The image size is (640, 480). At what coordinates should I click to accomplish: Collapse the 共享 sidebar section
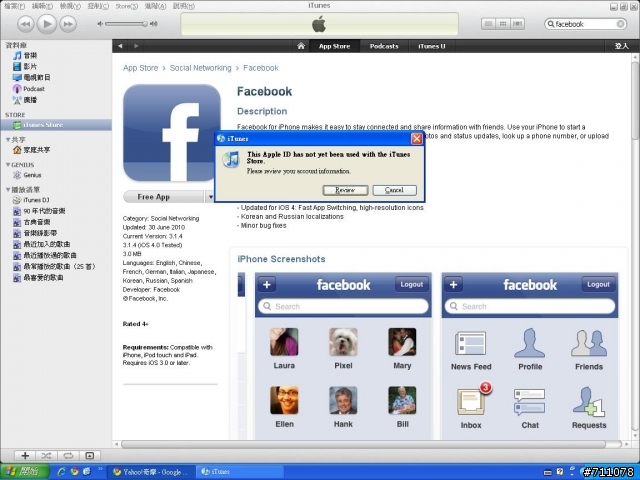pyautogui.click(x=8, y=140)
